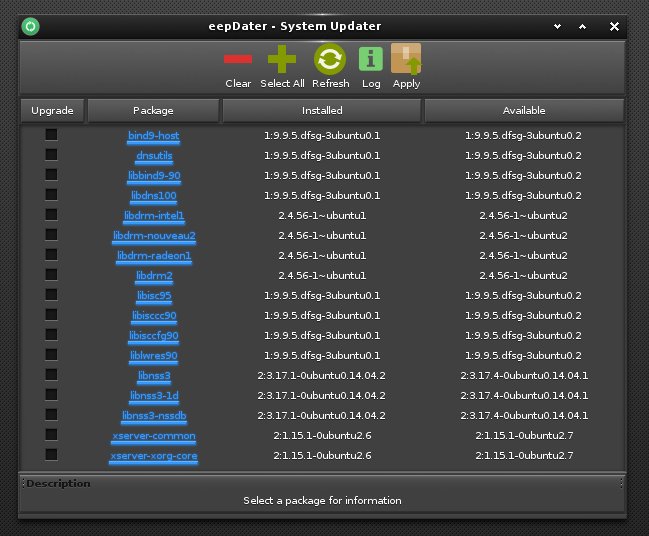Click the red Clear icon
The height and width of the screenshot is (536, 649).
pos(238,59)
